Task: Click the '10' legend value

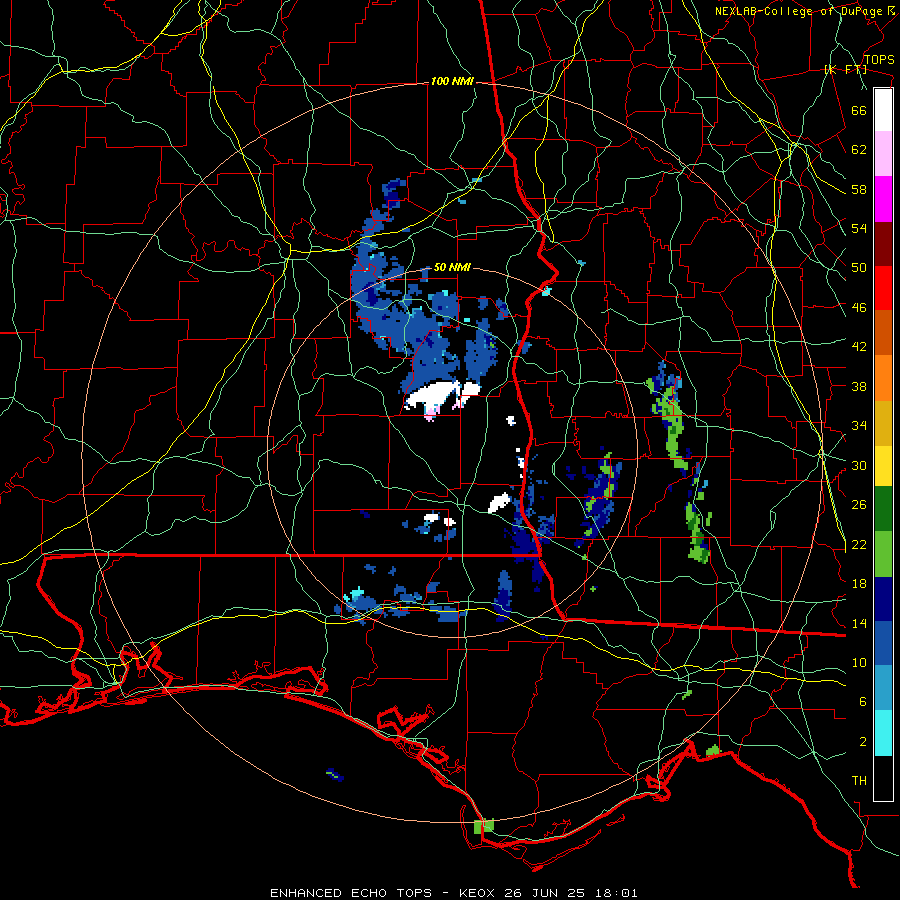Action: tap(859, 662)
